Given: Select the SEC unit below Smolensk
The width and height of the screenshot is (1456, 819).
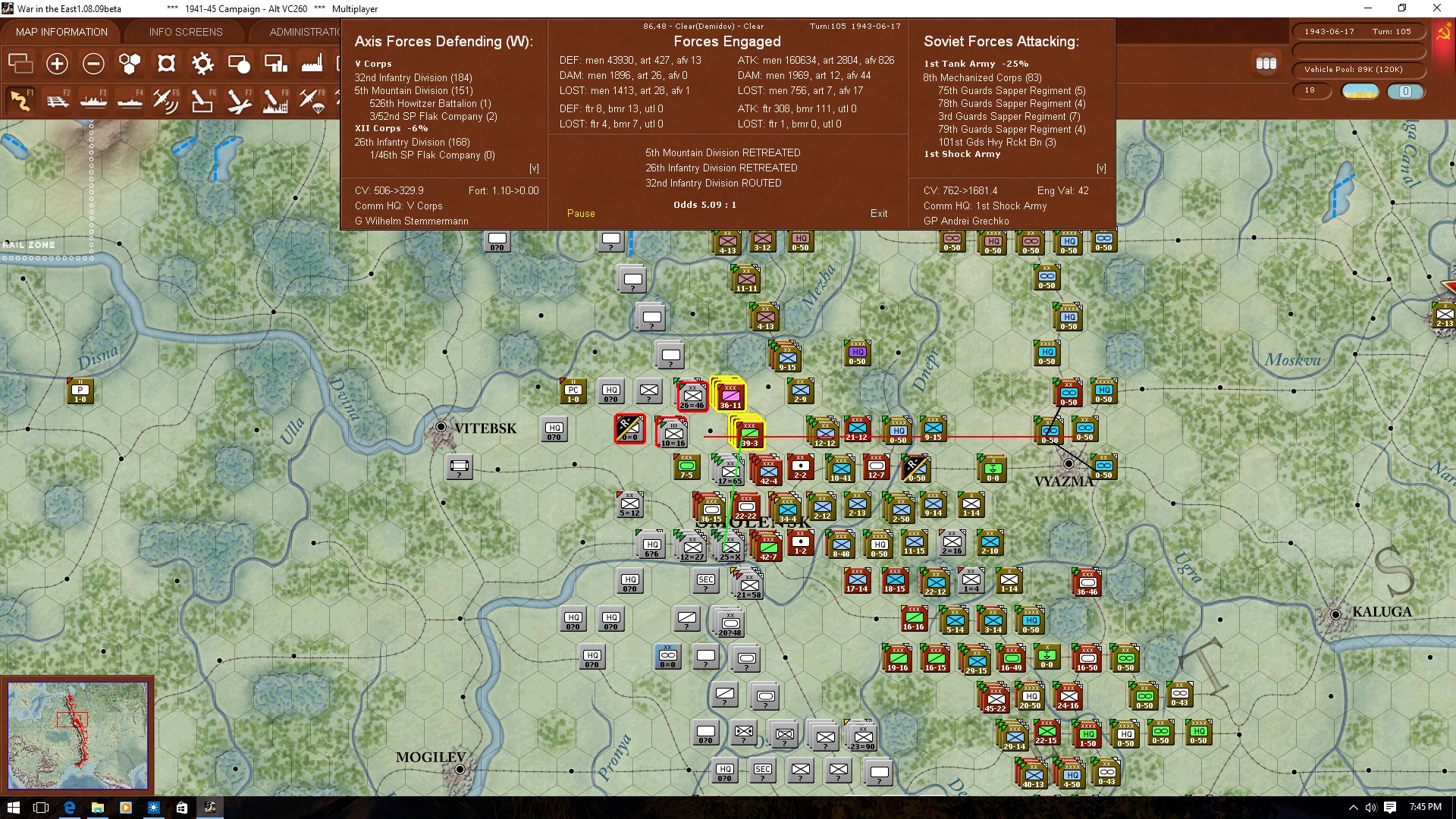Looking at the screenshot, I should 706,581.
